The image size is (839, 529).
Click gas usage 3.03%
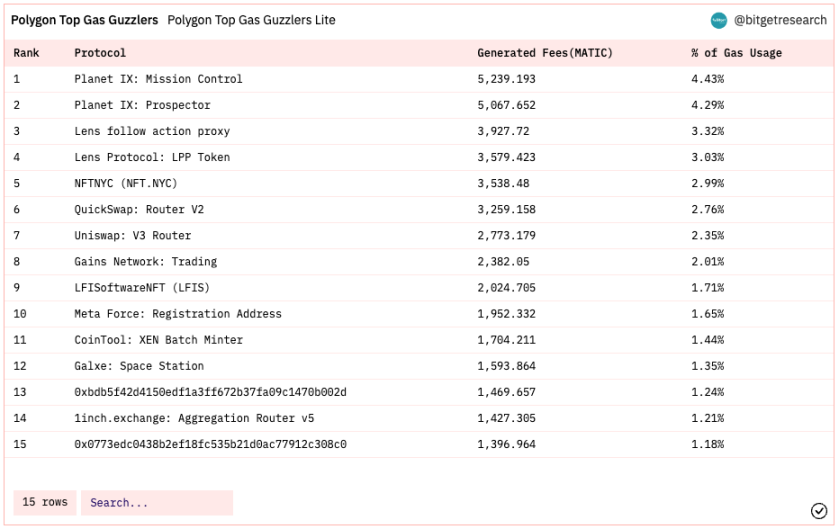(707, 157)
